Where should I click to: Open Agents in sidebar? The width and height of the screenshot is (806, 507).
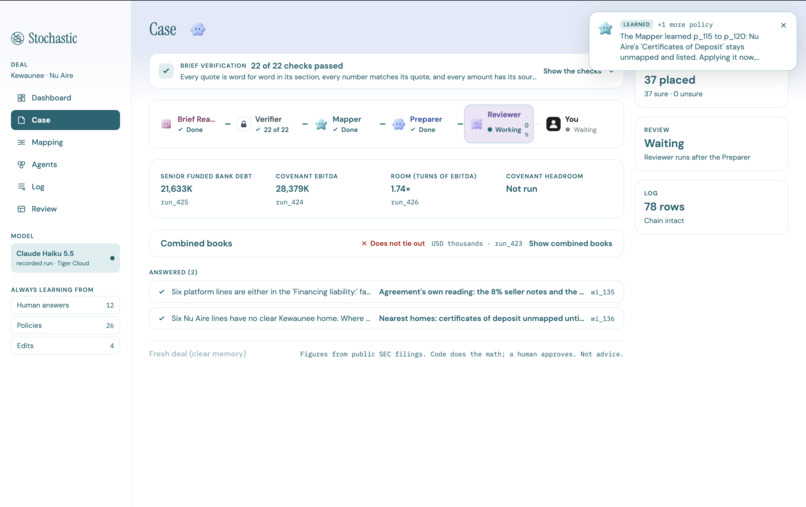tap(65, 165)
